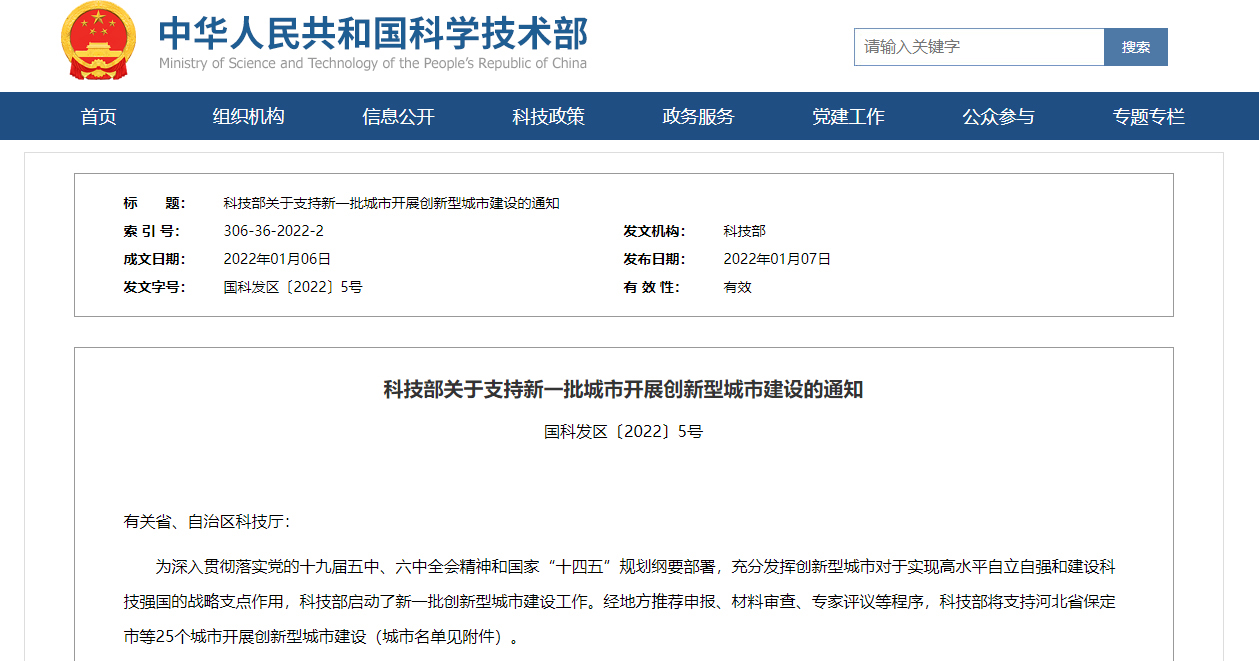This screenshot has width=1259, height=661.
Task: Click the 发文机构 field label
Action: 654,231
